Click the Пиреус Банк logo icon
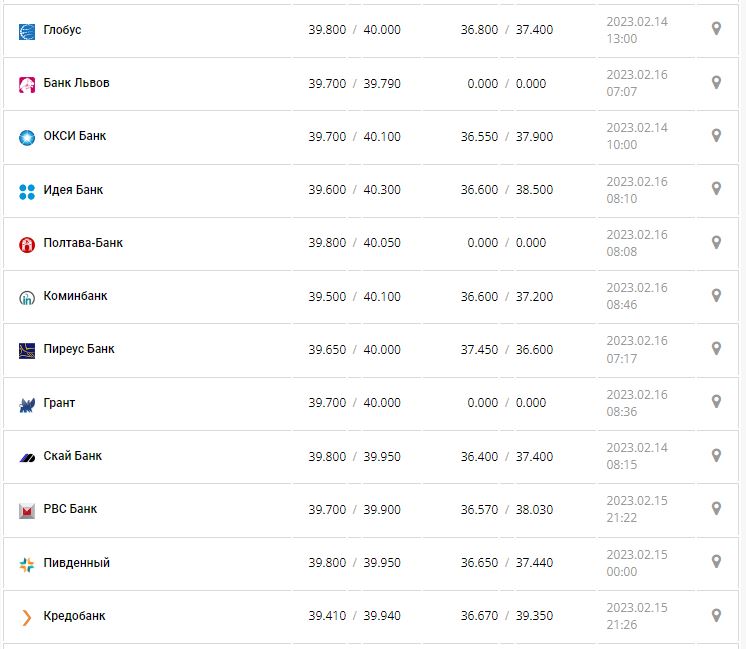 [27, 350]
